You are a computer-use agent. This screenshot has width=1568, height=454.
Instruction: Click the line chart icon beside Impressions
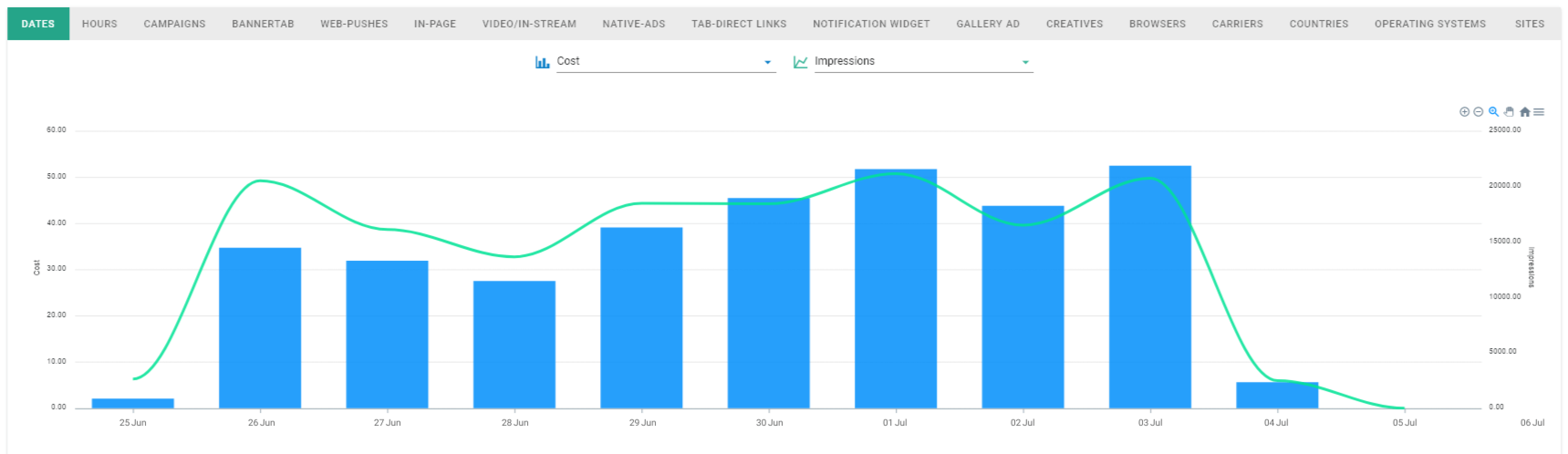[800, 62]
